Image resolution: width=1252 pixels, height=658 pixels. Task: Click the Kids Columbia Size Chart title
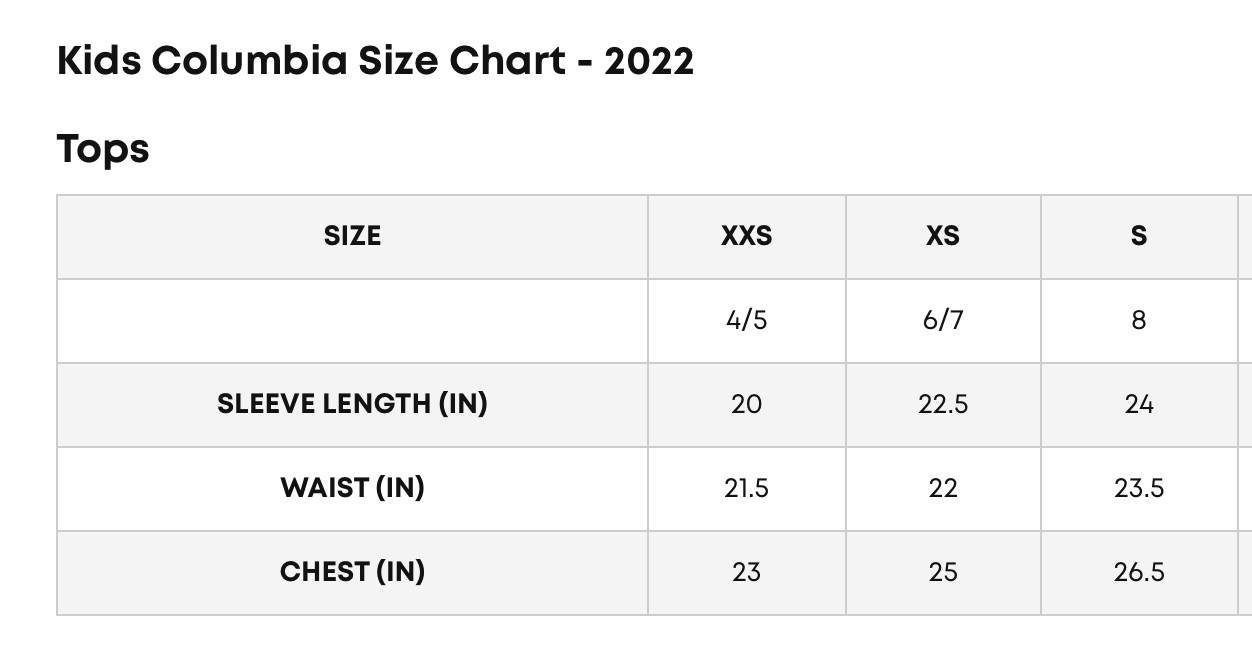[375, 62]
